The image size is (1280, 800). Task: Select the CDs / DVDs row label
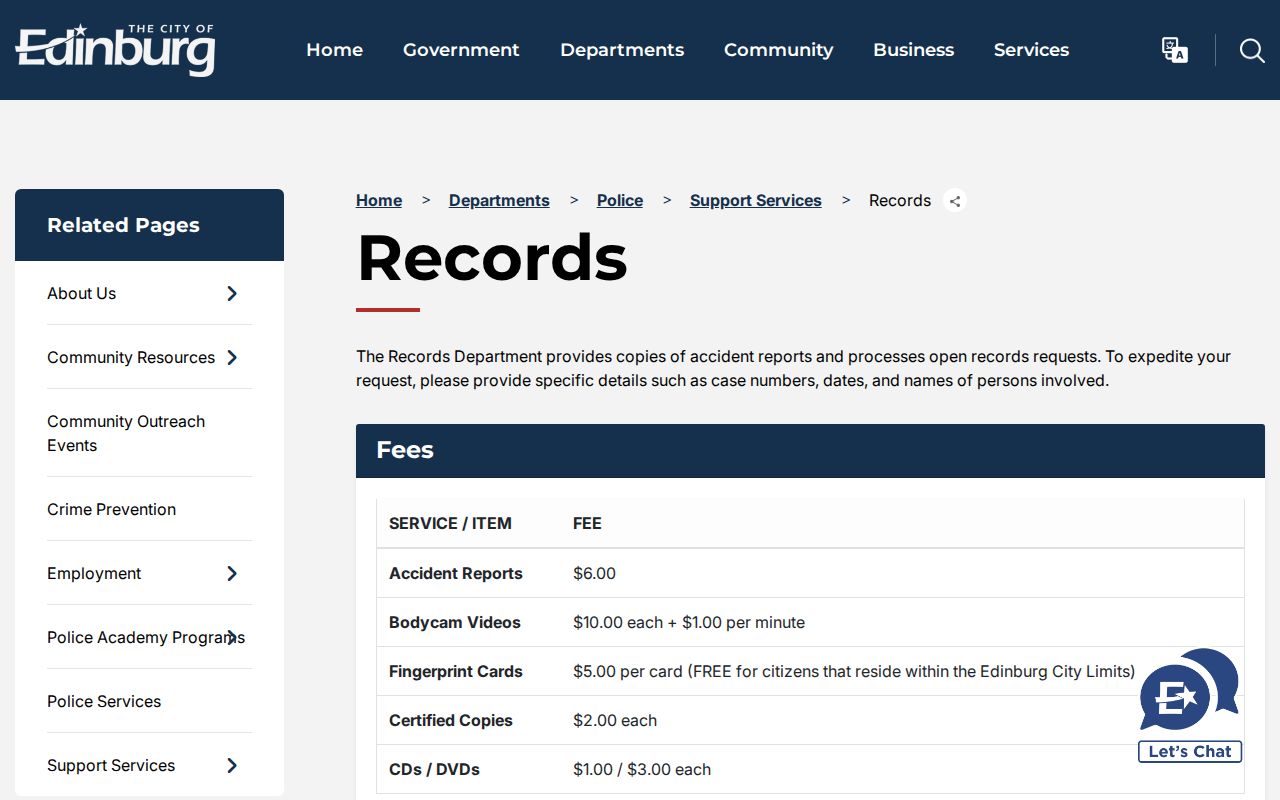click(x=434, y=769)
